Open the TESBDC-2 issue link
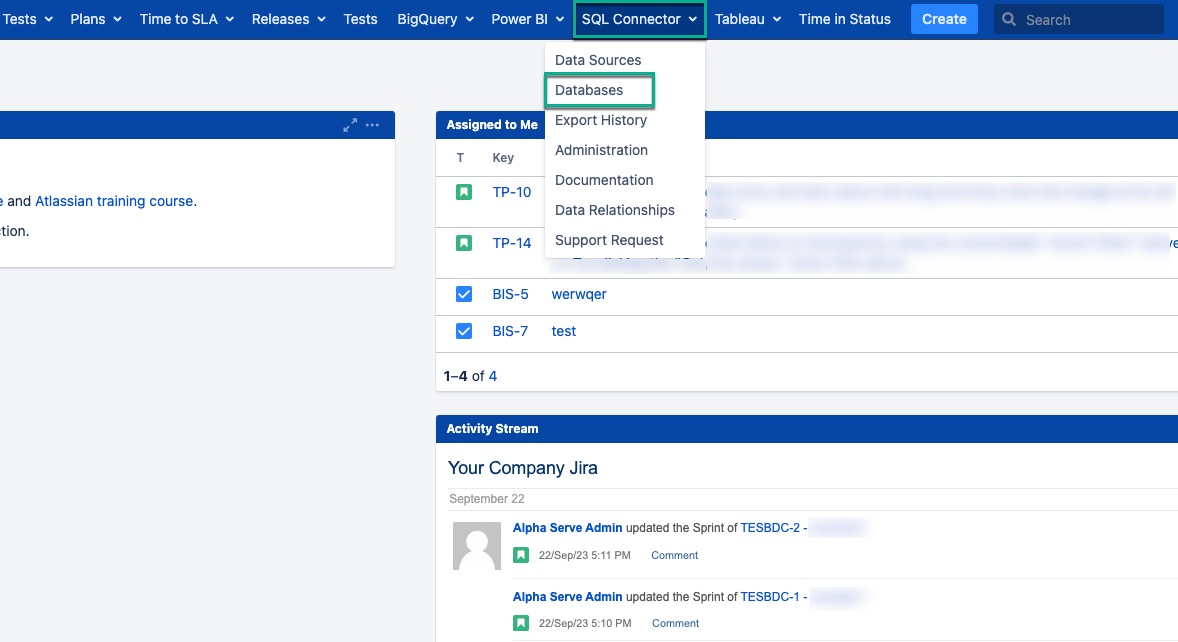The height and width of the screenshot is (642, 1178). pos(770,527)
